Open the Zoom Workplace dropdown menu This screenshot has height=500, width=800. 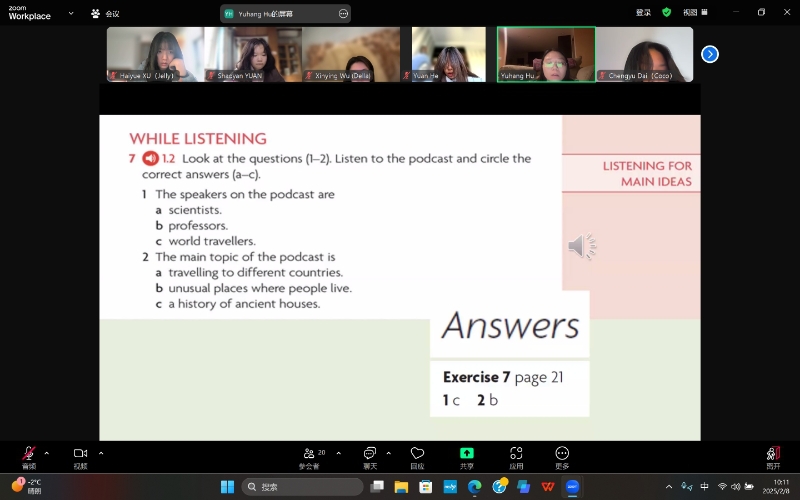(x=71, y=13)
